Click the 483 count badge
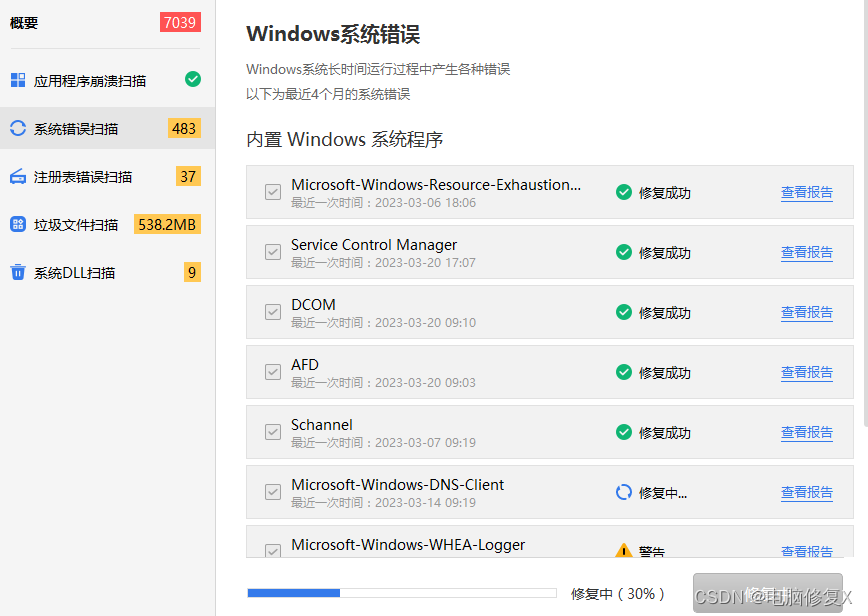The width and height of the screenshot is (868, 616). (x=184, y=128)
